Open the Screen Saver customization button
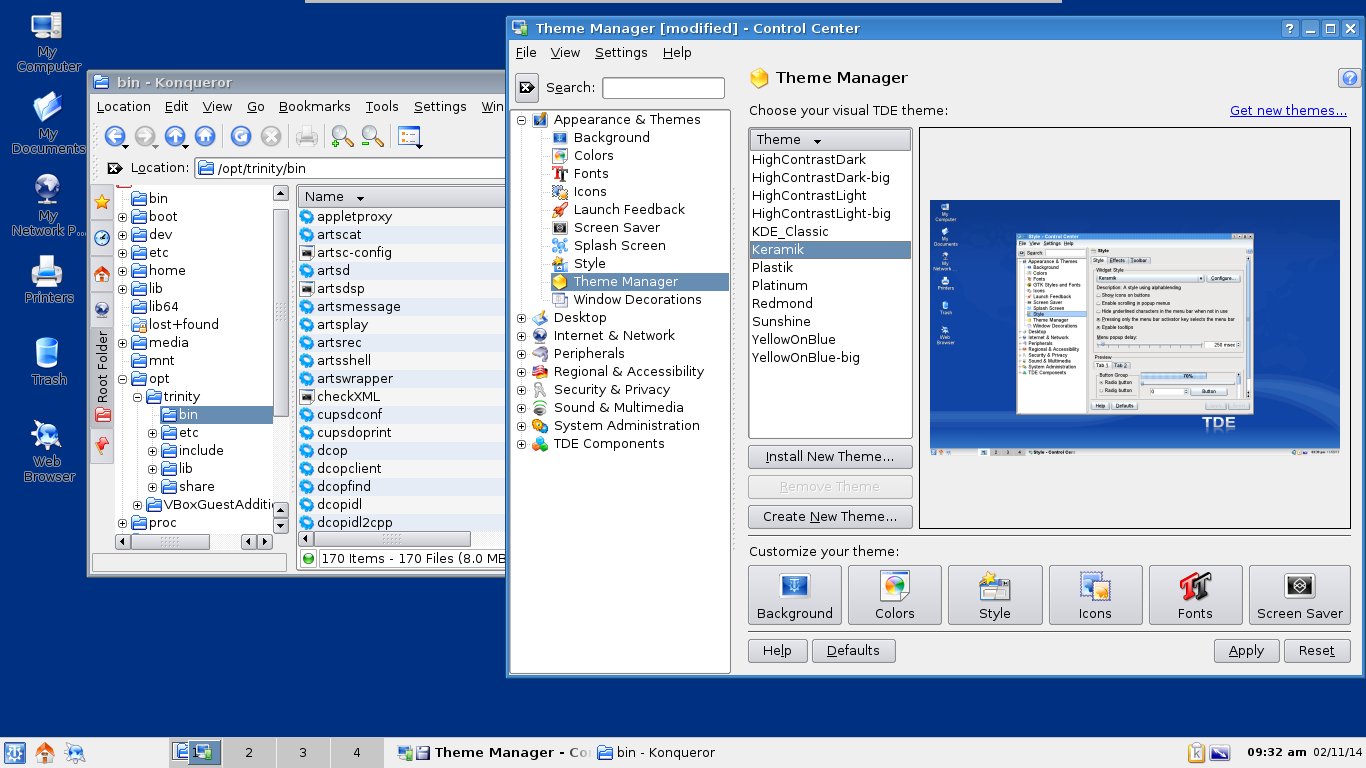1366x768 pixels. 1299,595
